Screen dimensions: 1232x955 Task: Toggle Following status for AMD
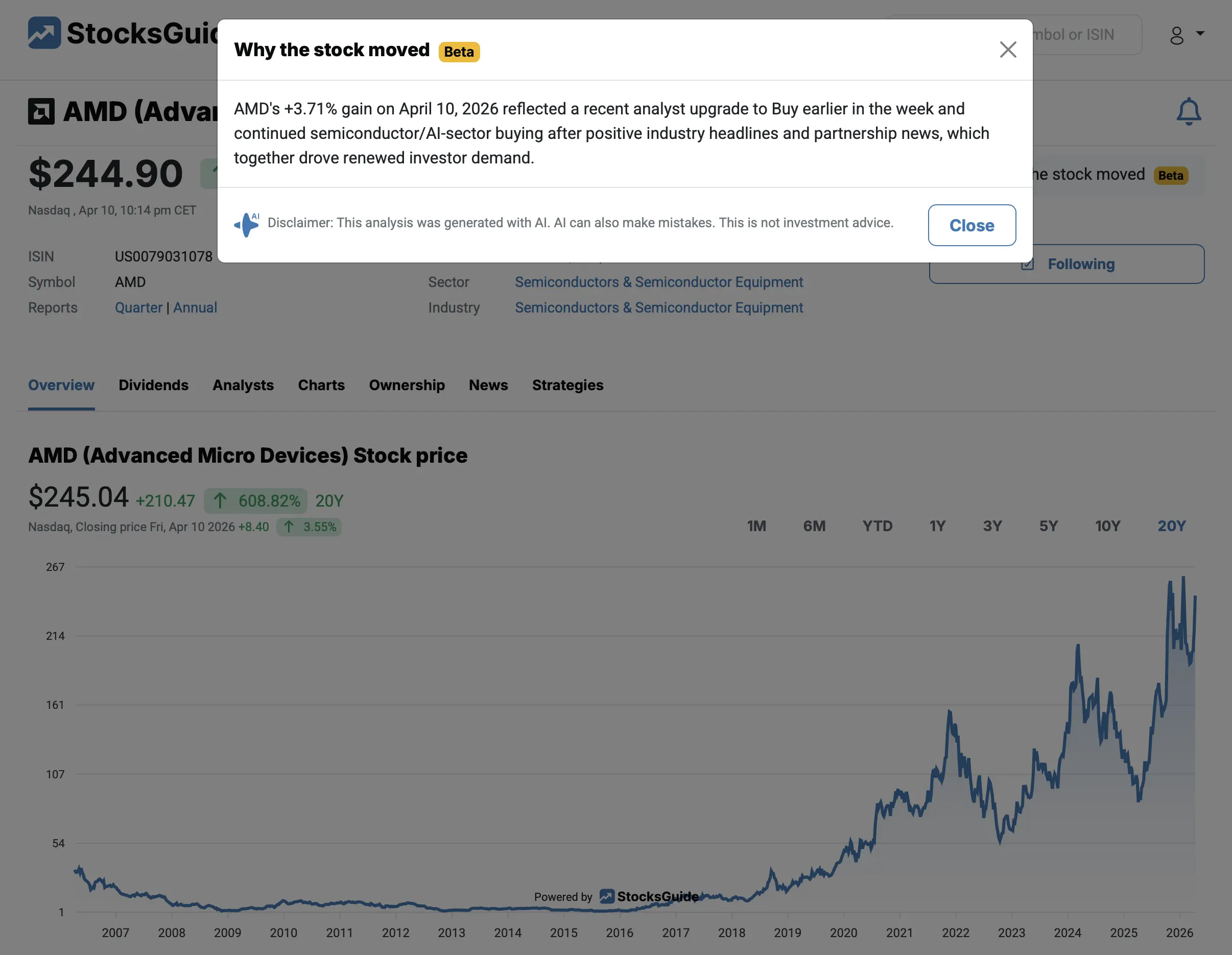(1067, 264)
